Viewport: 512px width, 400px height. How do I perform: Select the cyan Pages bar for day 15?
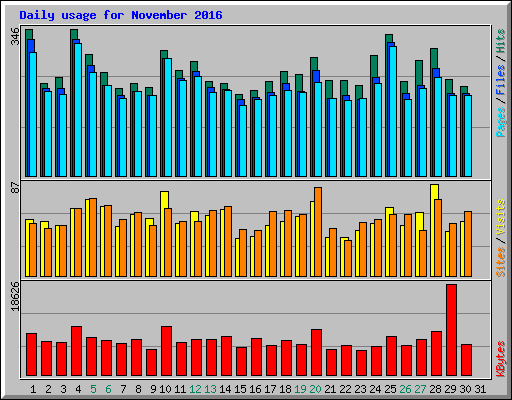pos(243,141)
